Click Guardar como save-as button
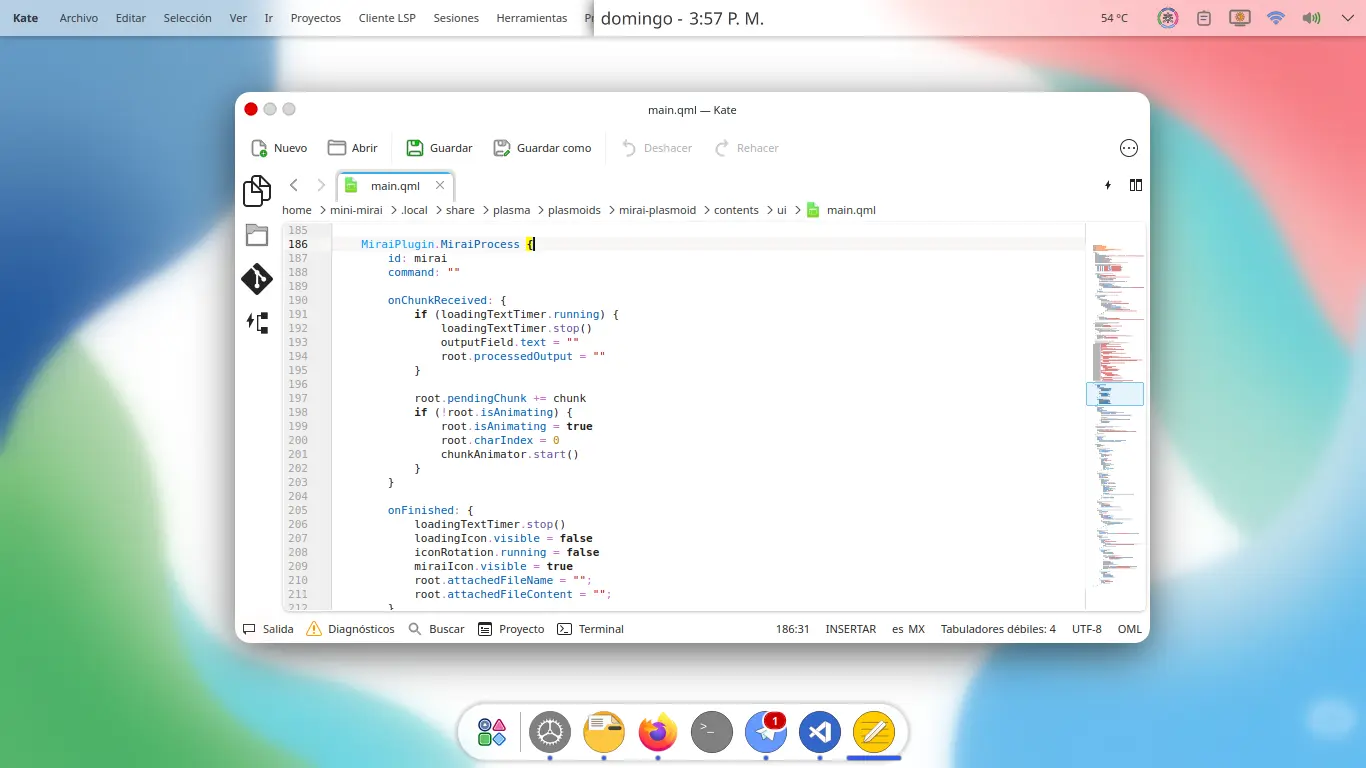This screenshot has height=768, width=1366. [x=542, y=148]
